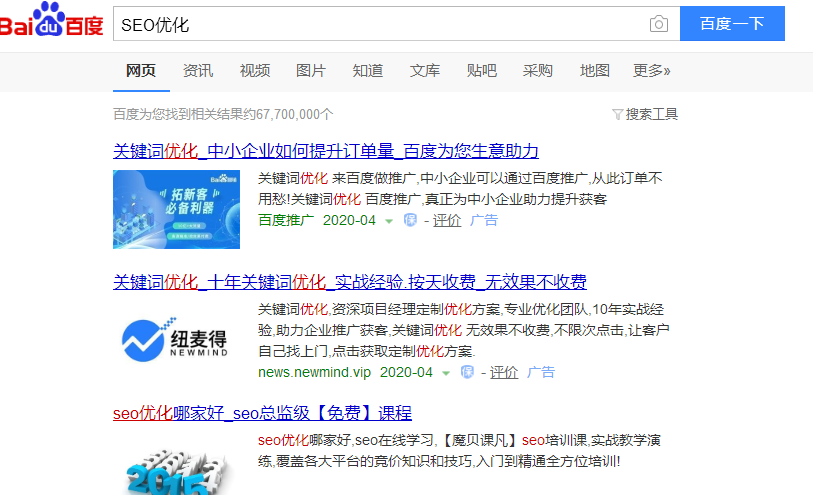The height and width of the screenshot is (495, 813).
Task: Open result seo优化哪家好_seo总监级课程
Action: coord(262,413)
